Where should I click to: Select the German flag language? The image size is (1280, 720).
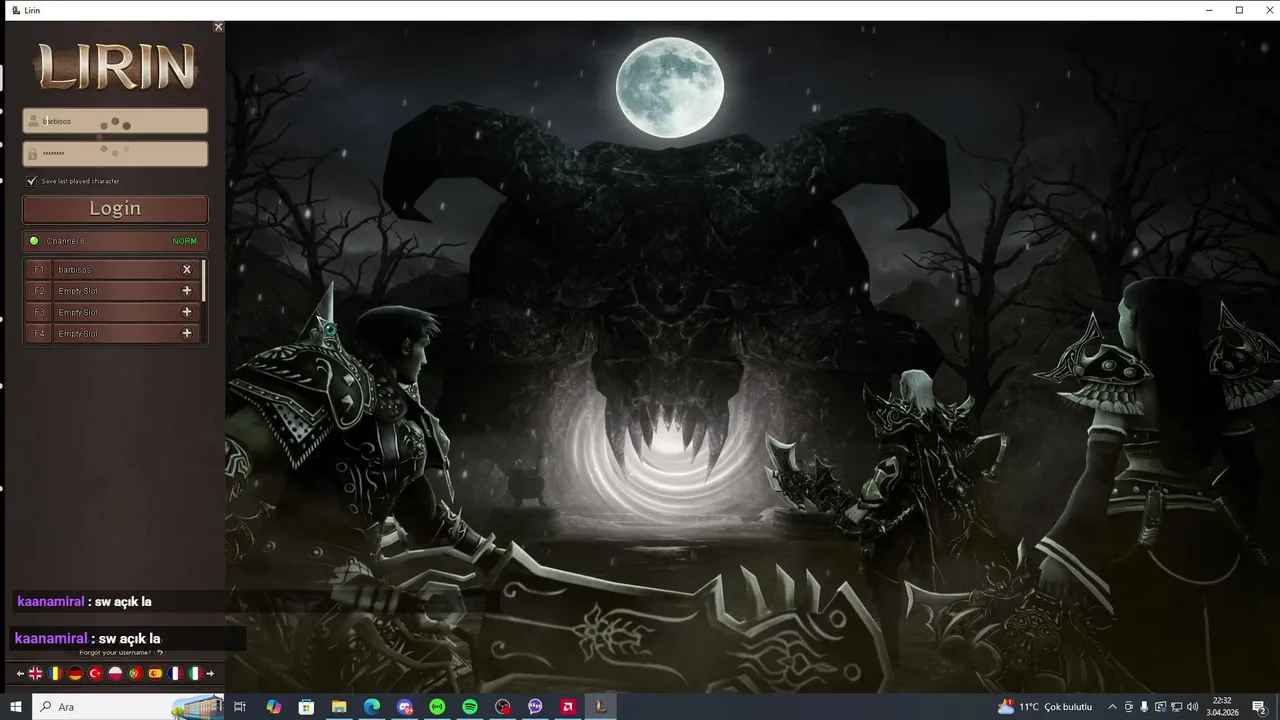75,674
